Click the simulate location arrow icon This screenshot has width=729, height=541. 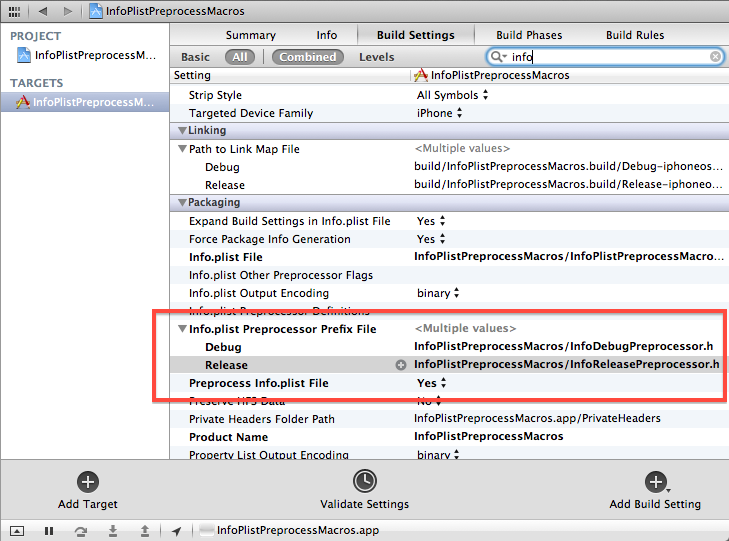coord(176,531)
